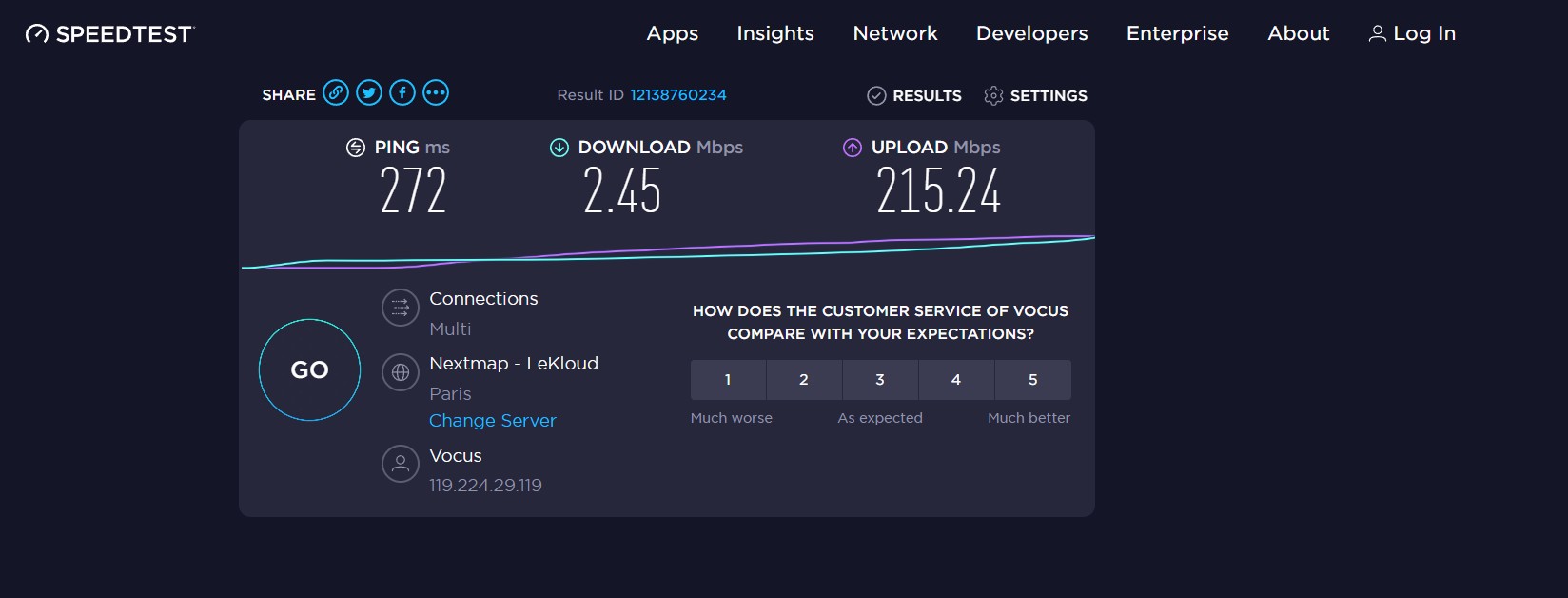Viewport: 1568px width, 598px height.
Task: Rate Vocus customer service 1
Action: 728,380
